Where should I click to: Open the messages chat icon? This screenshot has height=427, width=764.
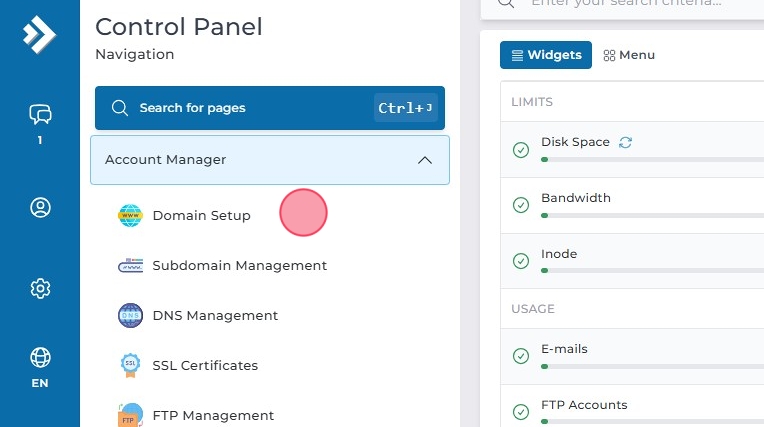[x=40, y=115]
